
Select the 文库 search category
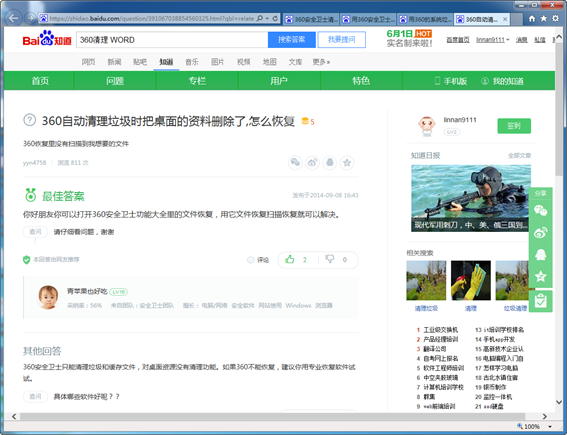tap(295, 62)
